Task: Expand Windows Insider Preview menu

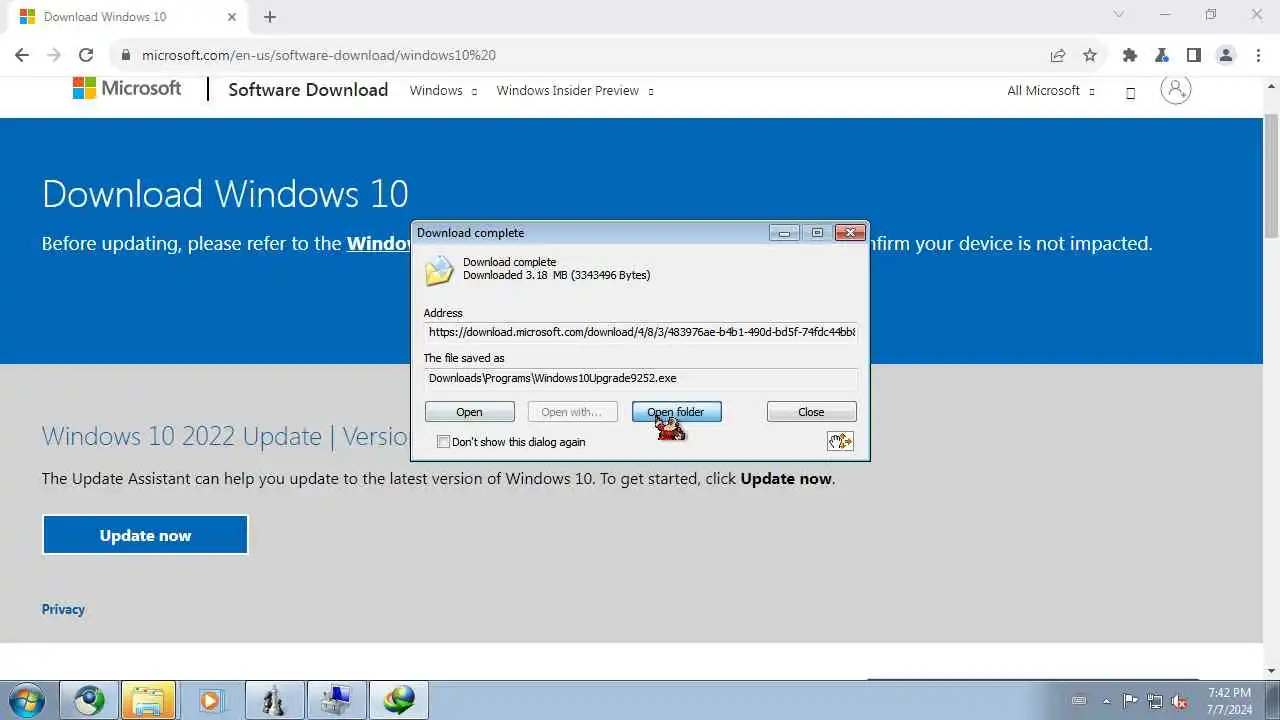Action: 575,90
